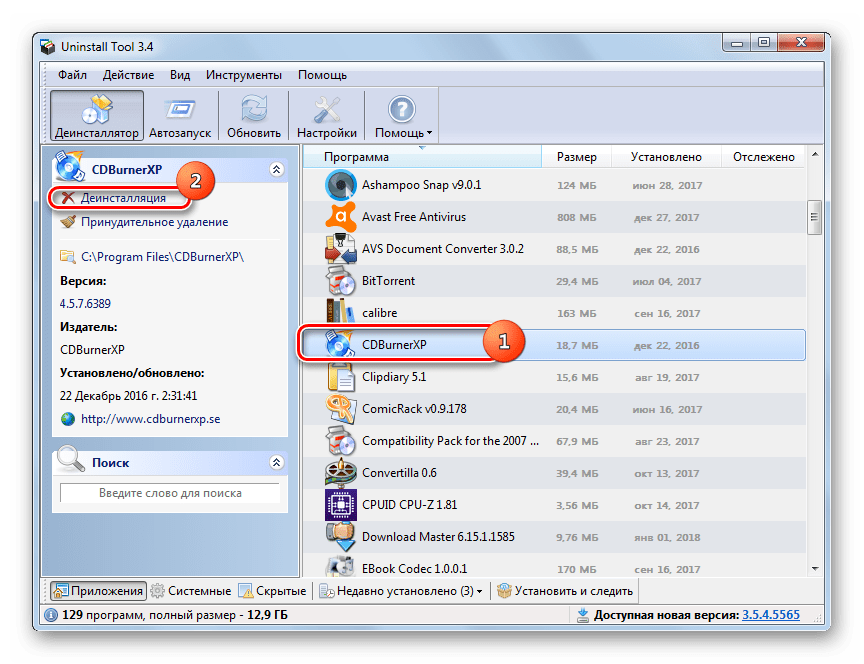Viewport: 864px width, 664px height.
Task: Open new version 3.5.4.5565 link
Action: [x=771, y=615]
